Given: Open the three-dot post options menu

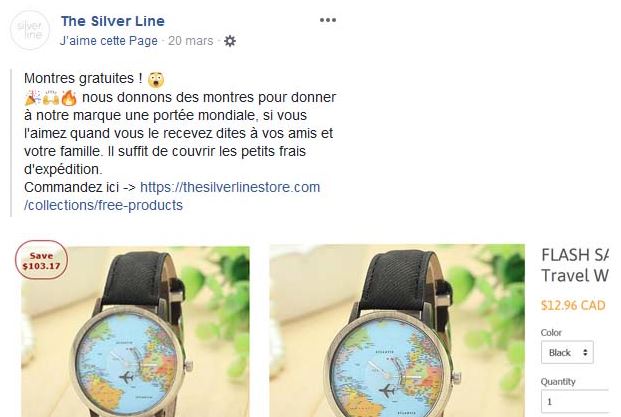Looking at the screenshot, I should [x=328, y=20].
